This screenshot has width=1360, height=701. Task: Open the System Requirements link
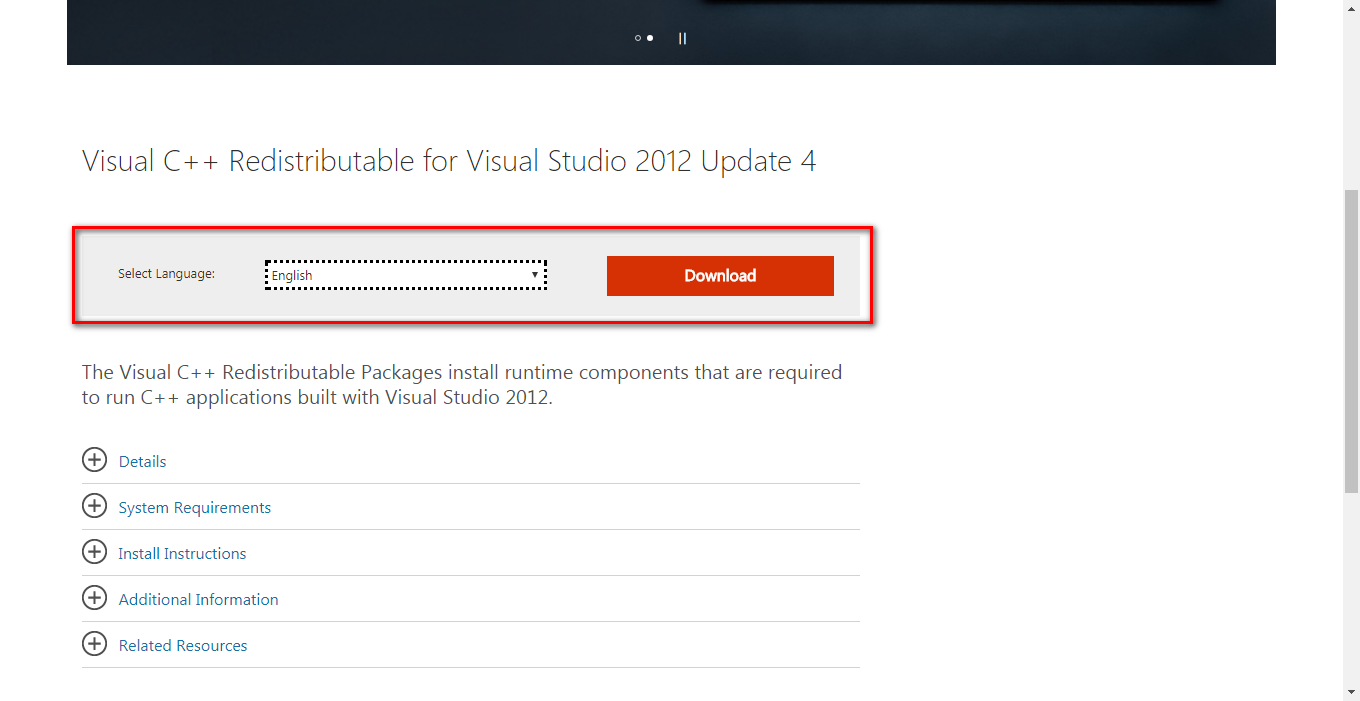pyautogui.click(x=195, y=507)
